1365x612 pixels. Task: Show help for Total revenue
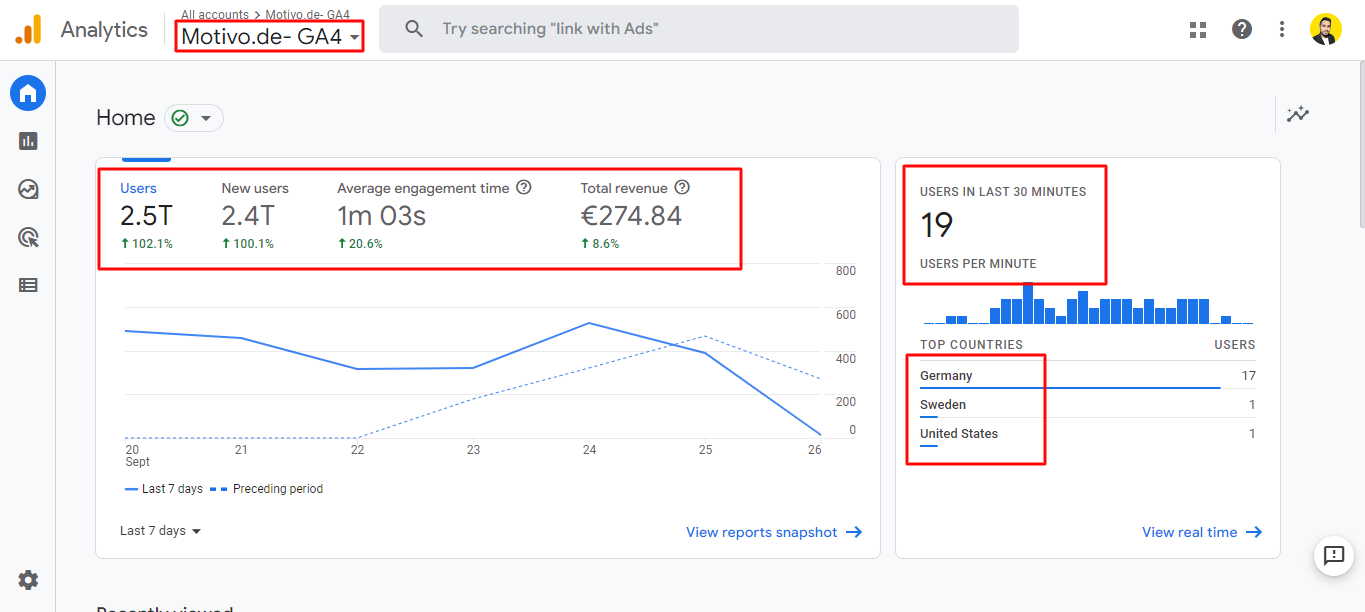pyautogui.click(x=683, y=187)
